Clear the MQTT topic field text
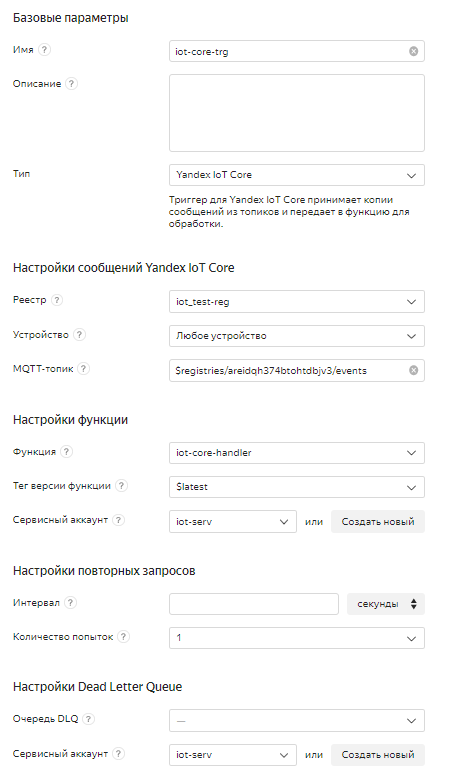This screenshot has width=454, height=782. click(x=414, y=371)
